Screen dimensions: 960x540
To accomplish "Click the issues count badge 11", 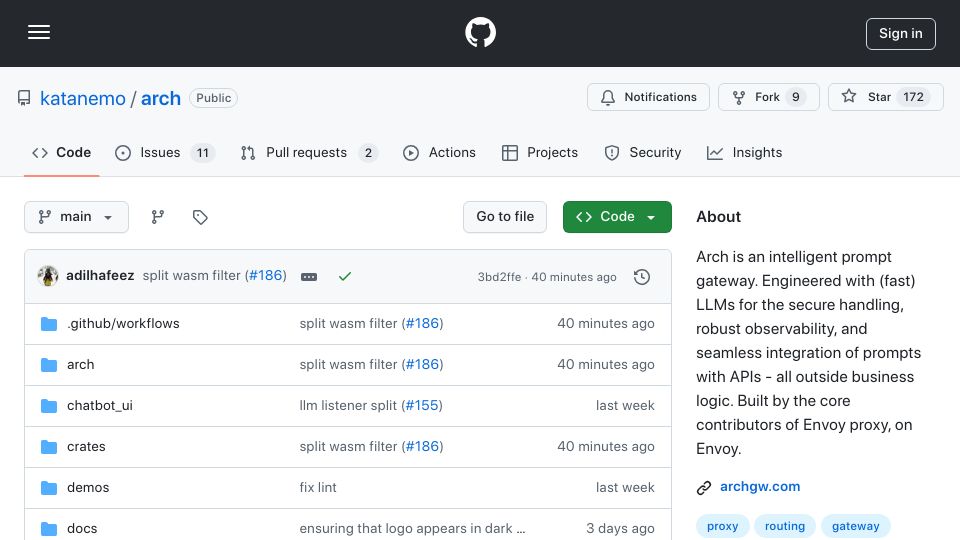I will [x=203, y=152].
